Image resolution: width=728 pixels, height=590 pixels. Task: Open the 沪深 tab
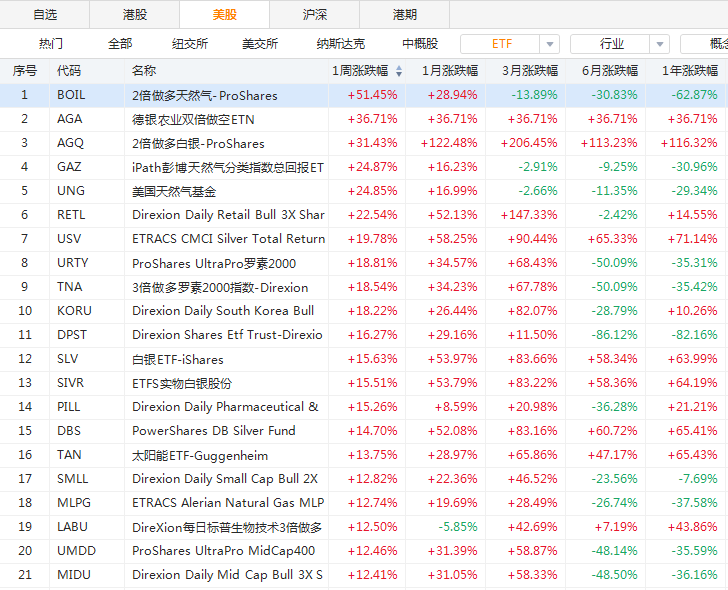314,14
